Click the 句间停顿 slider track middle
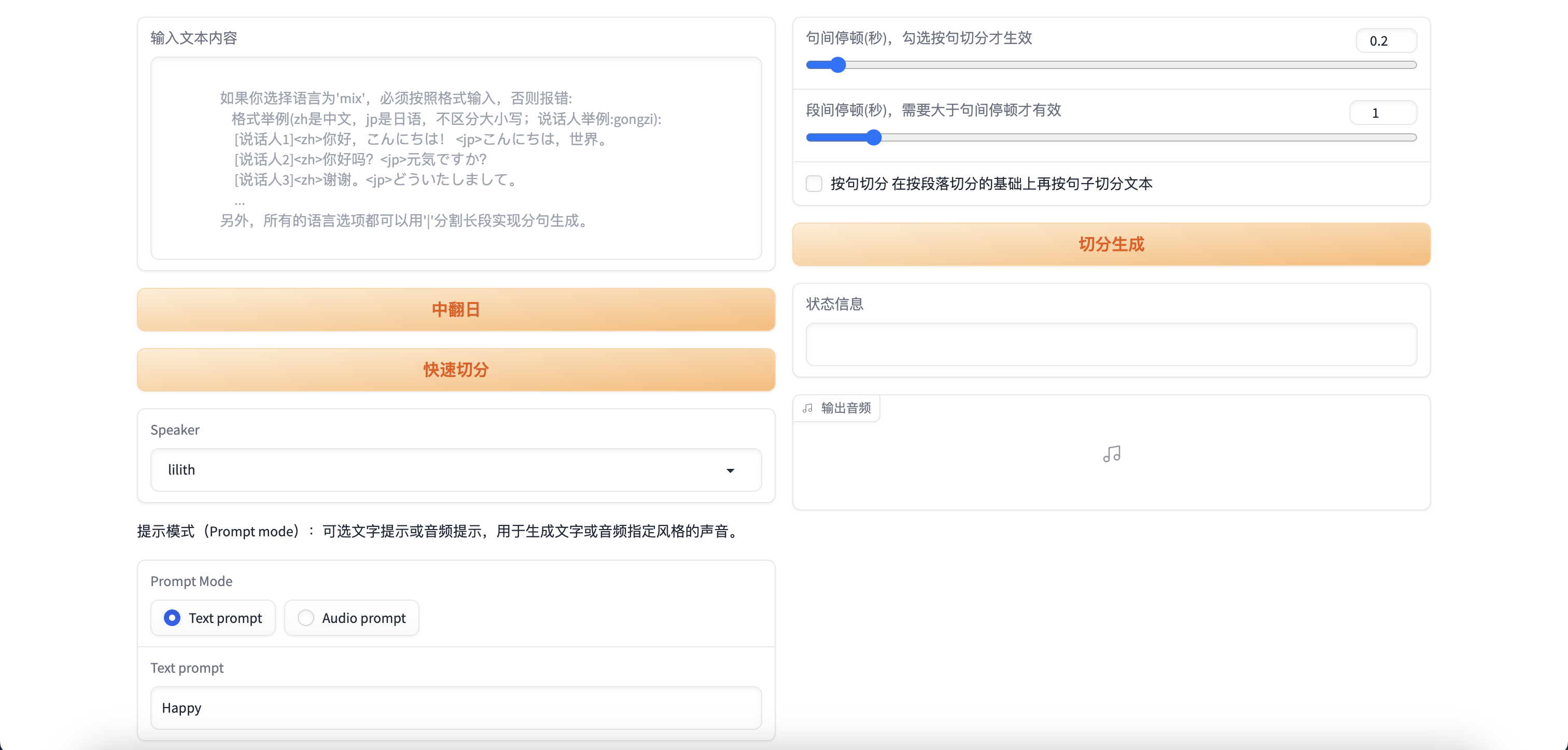The height and width of the screenshot is (750, 1568). pyautogui.click(x=1111, y=65)
